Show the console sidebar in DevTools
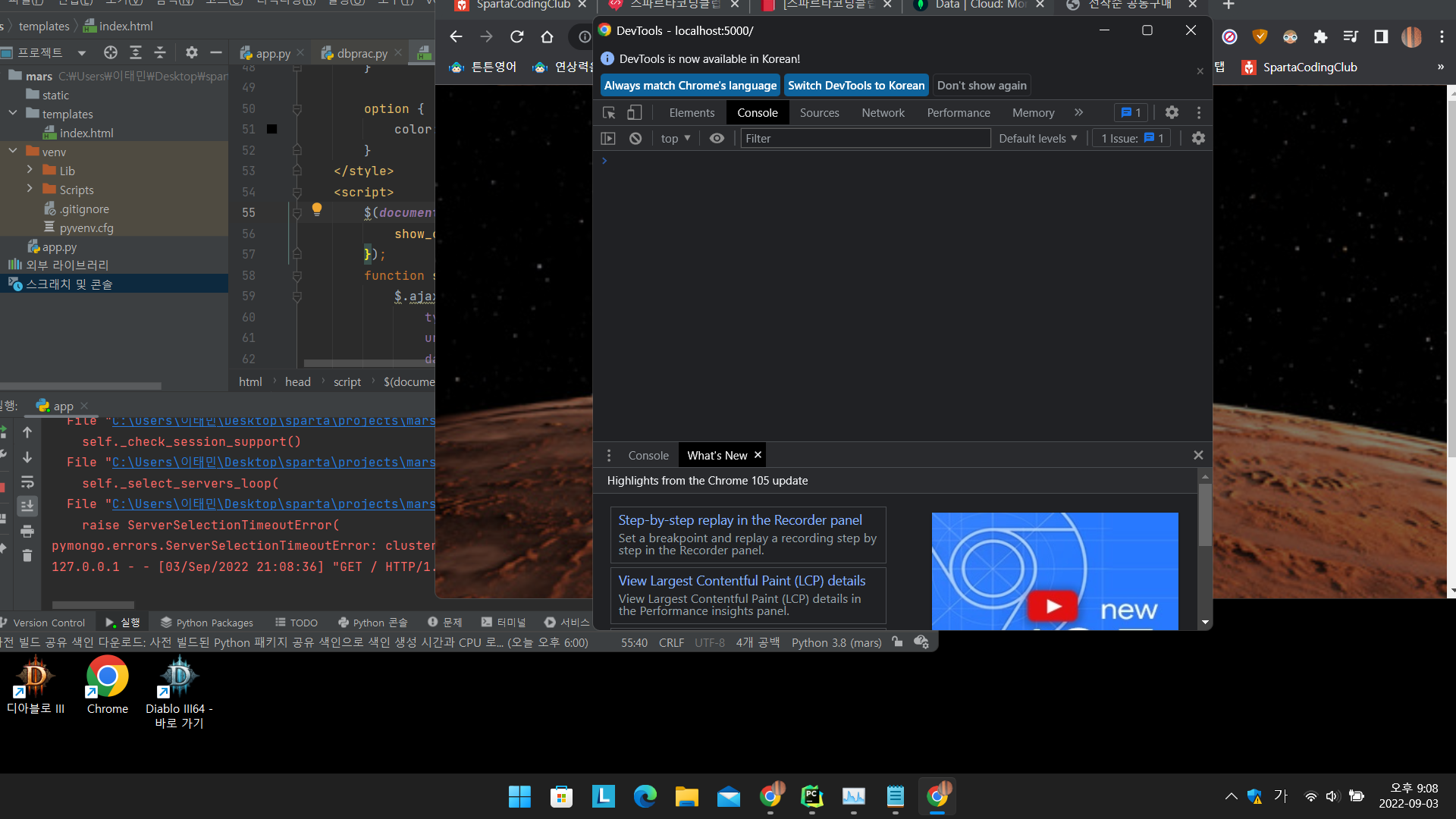 click(x=608, y=138)
